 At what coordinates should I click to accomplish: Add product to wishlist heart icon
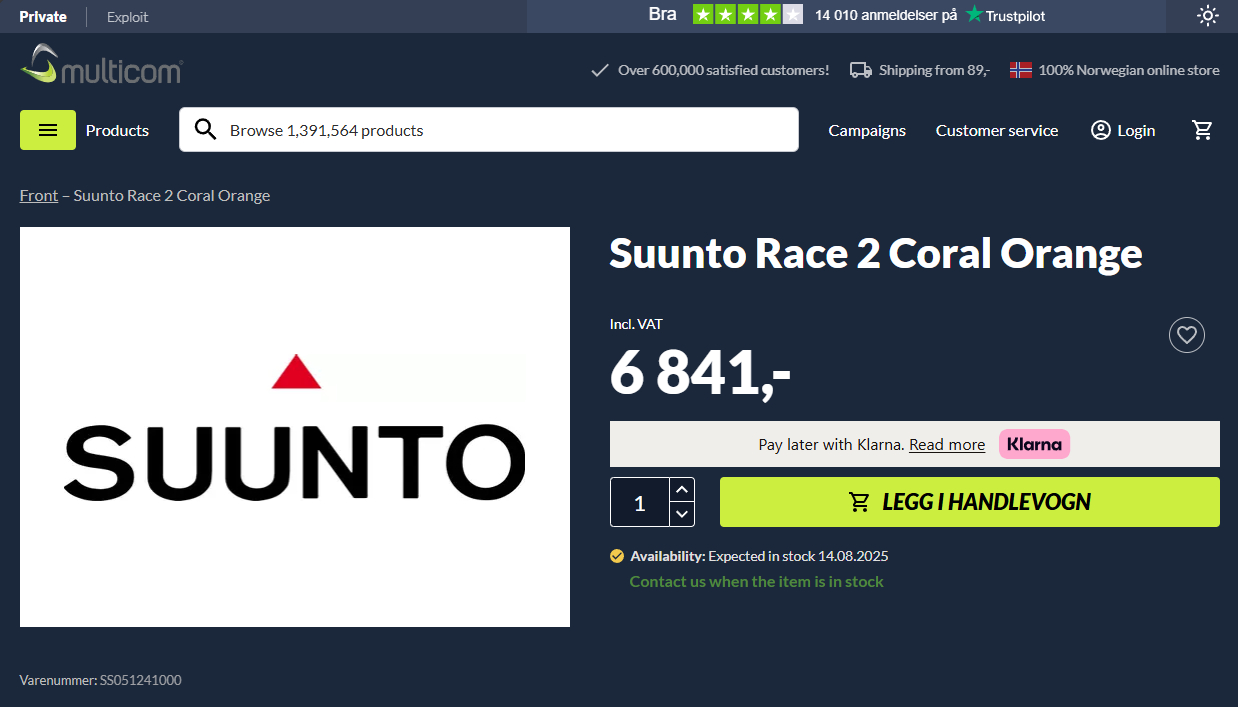coord(1187,335)
